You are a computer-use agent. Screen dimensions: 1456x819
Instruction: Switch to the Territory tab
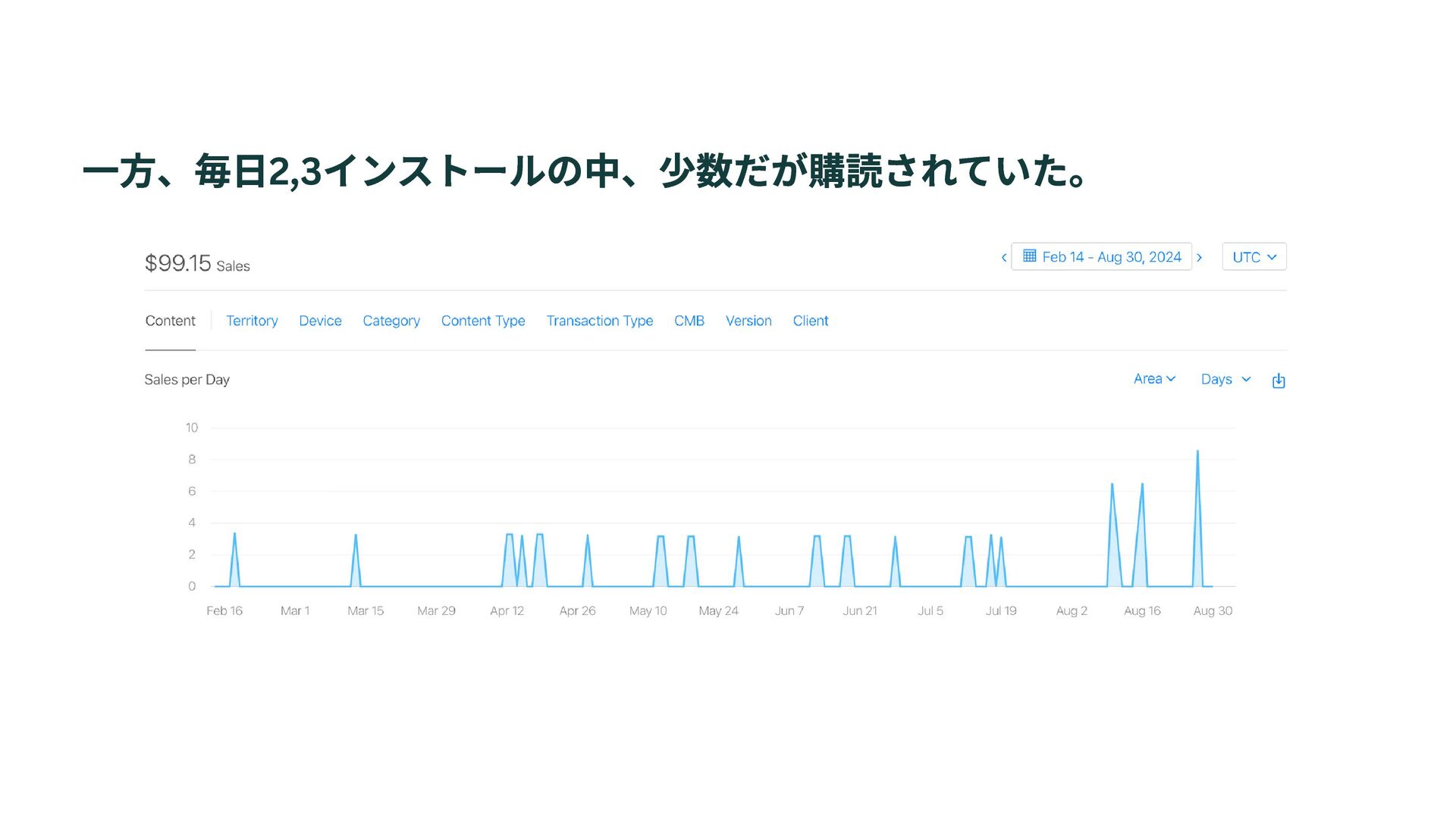click(x=252, y=321)
